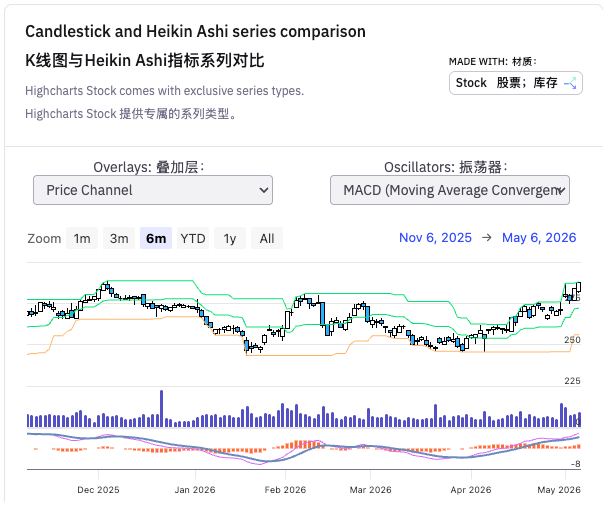This screenshot has height=516, width=604.
Task: Show All data range
Action: [x=267, y=238]
